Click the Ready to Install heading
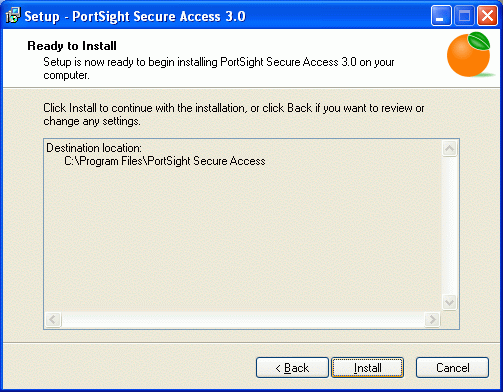 pos(72,46)
